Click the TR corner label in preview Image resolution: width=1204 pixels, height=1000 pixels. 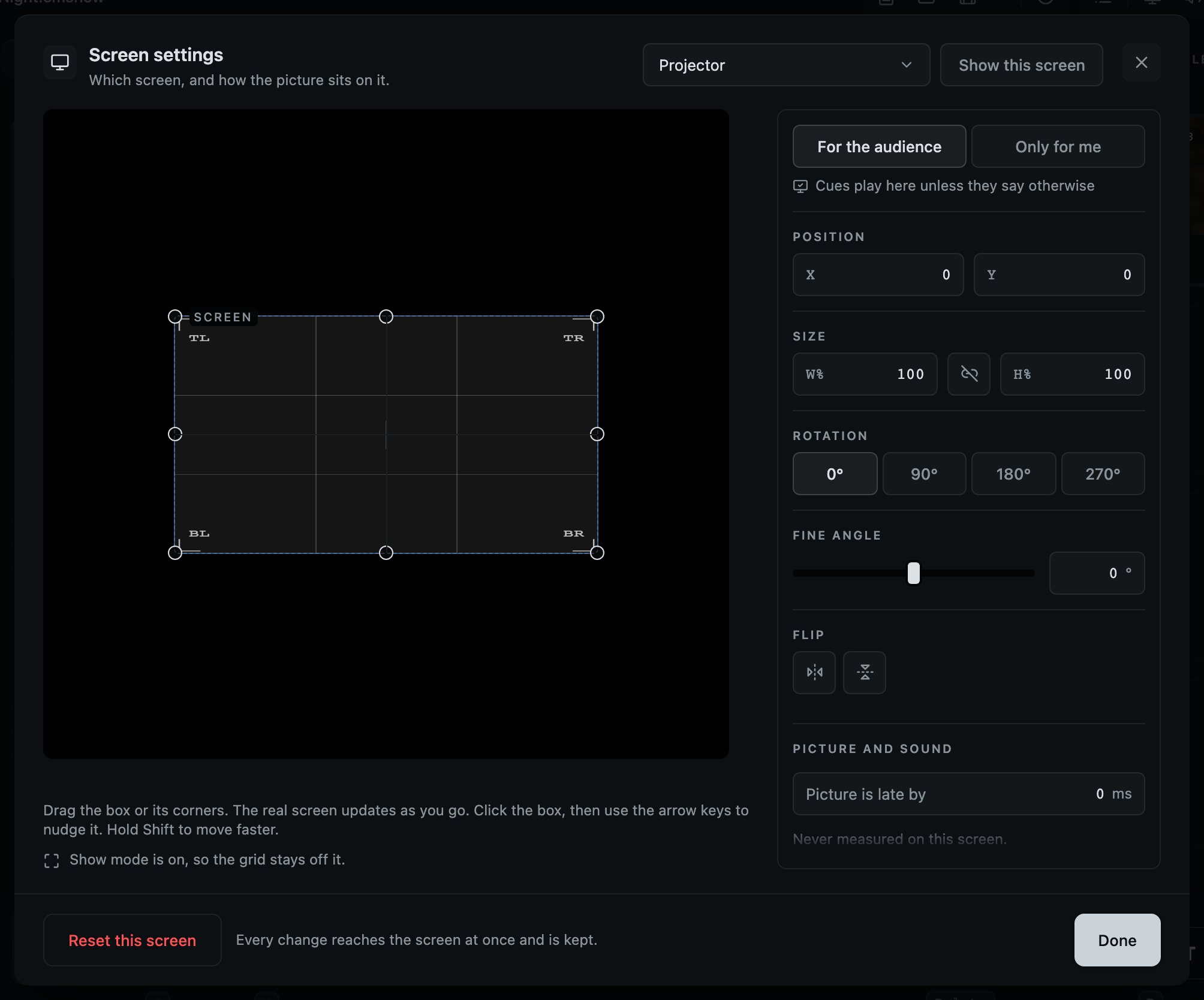pyautogui.click(x=573, y=338)
